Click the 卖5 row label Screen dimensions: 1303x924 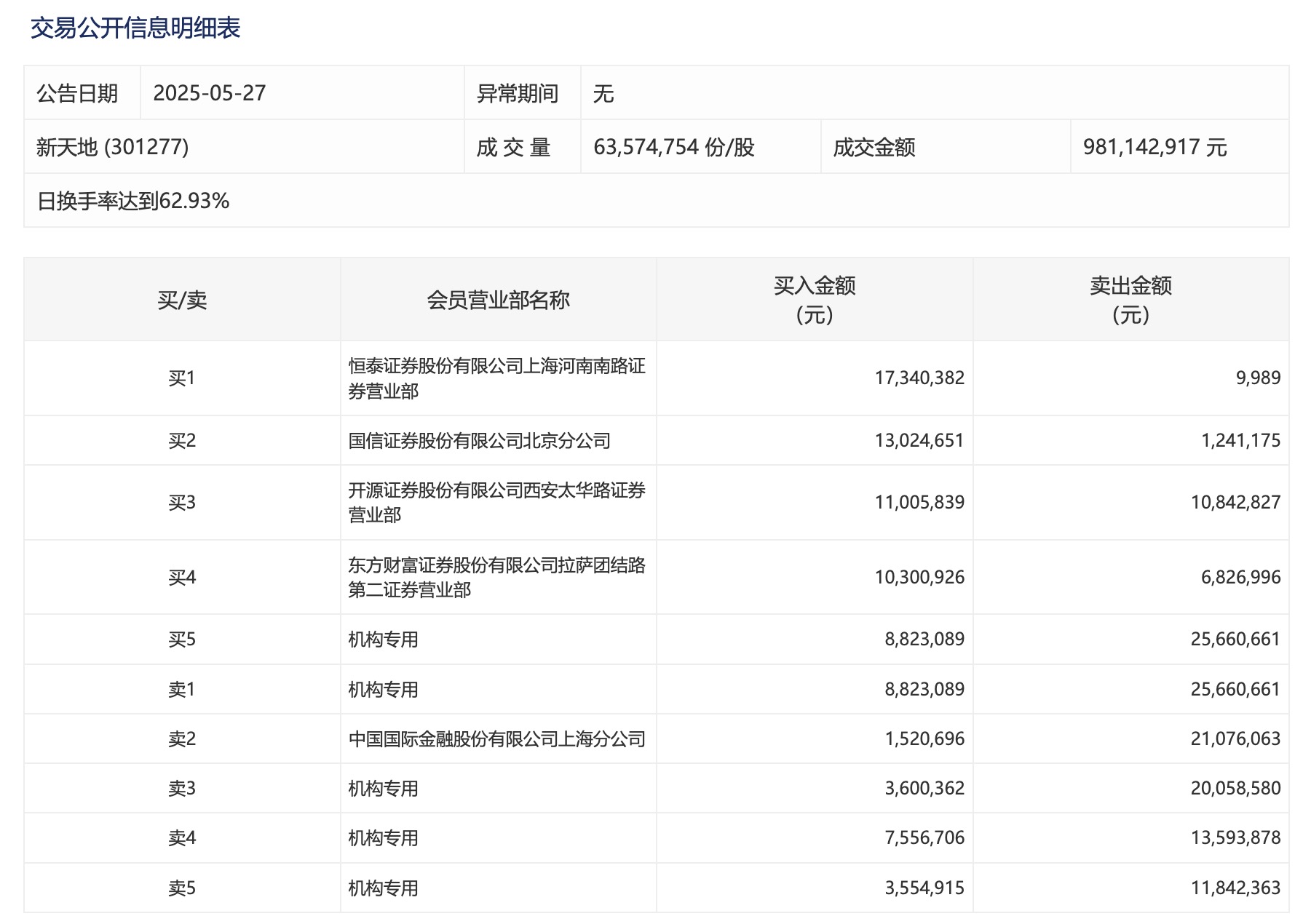click(x=182, y=888)
